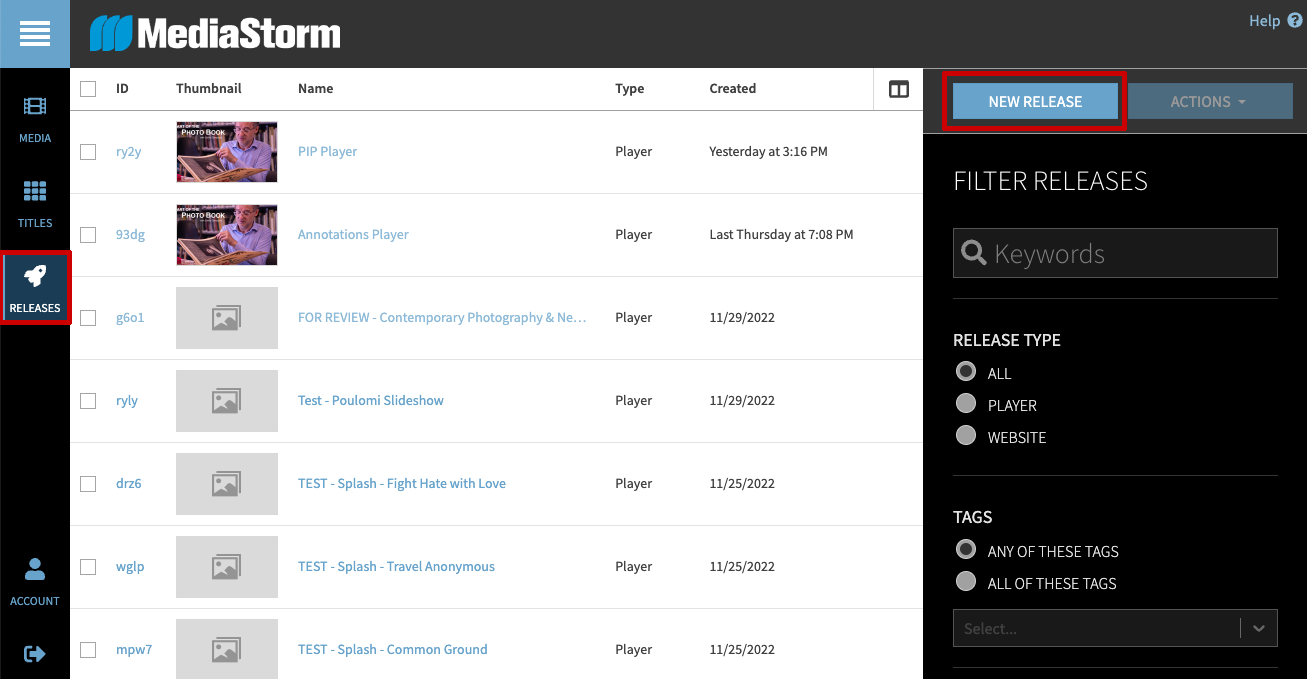Open the Actions dropdown

1207,102
